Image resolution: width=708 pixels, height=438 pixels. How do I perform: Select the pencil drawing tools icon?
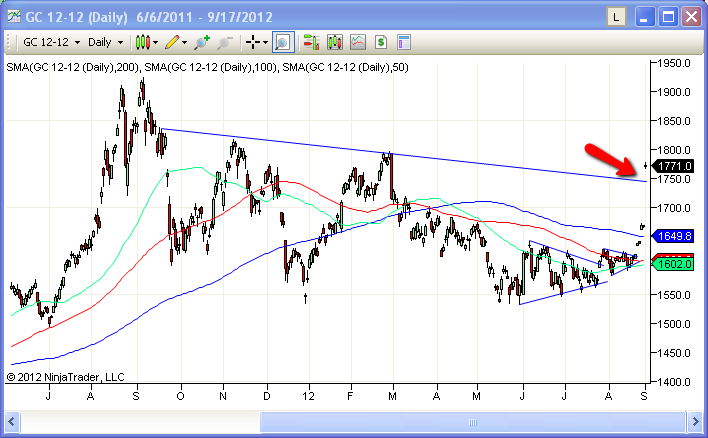(x=173, y=42)
